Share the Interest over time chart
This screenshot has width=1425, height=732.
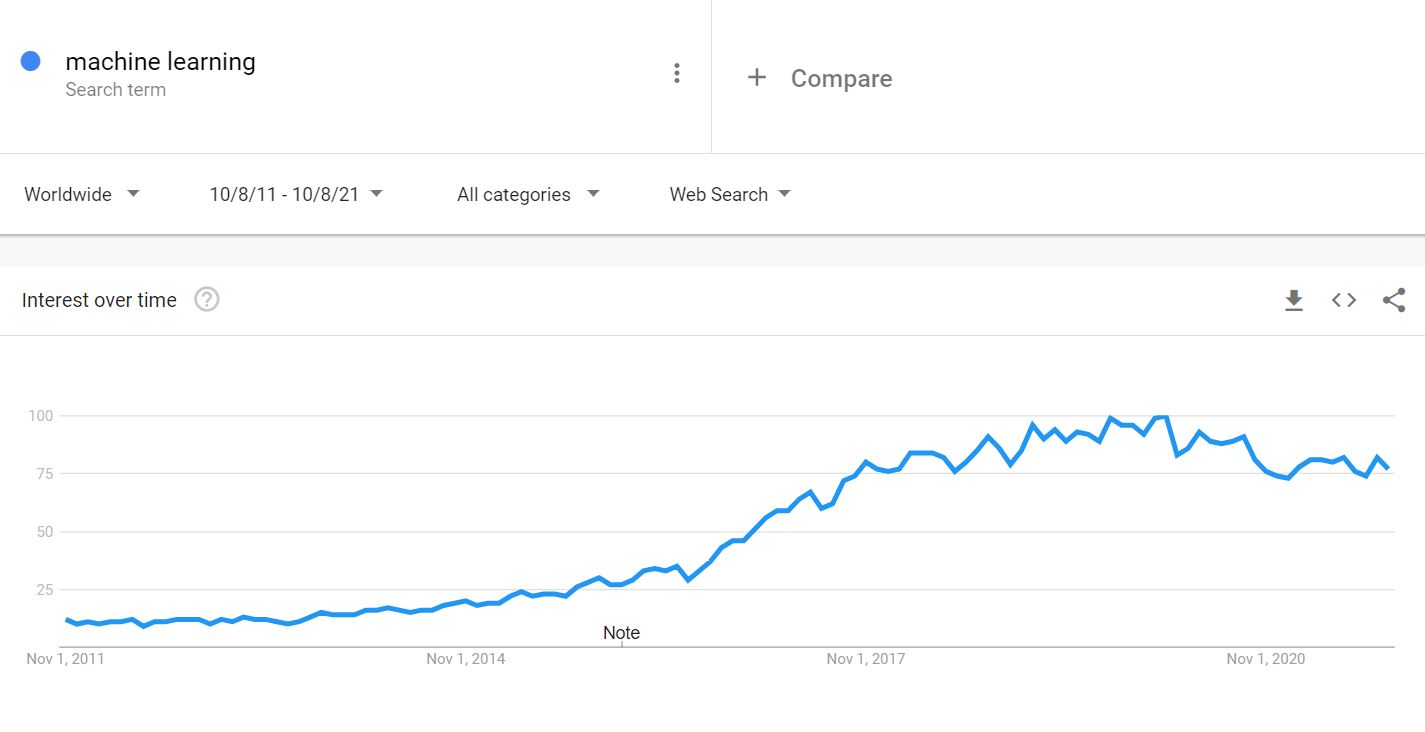1393,299
